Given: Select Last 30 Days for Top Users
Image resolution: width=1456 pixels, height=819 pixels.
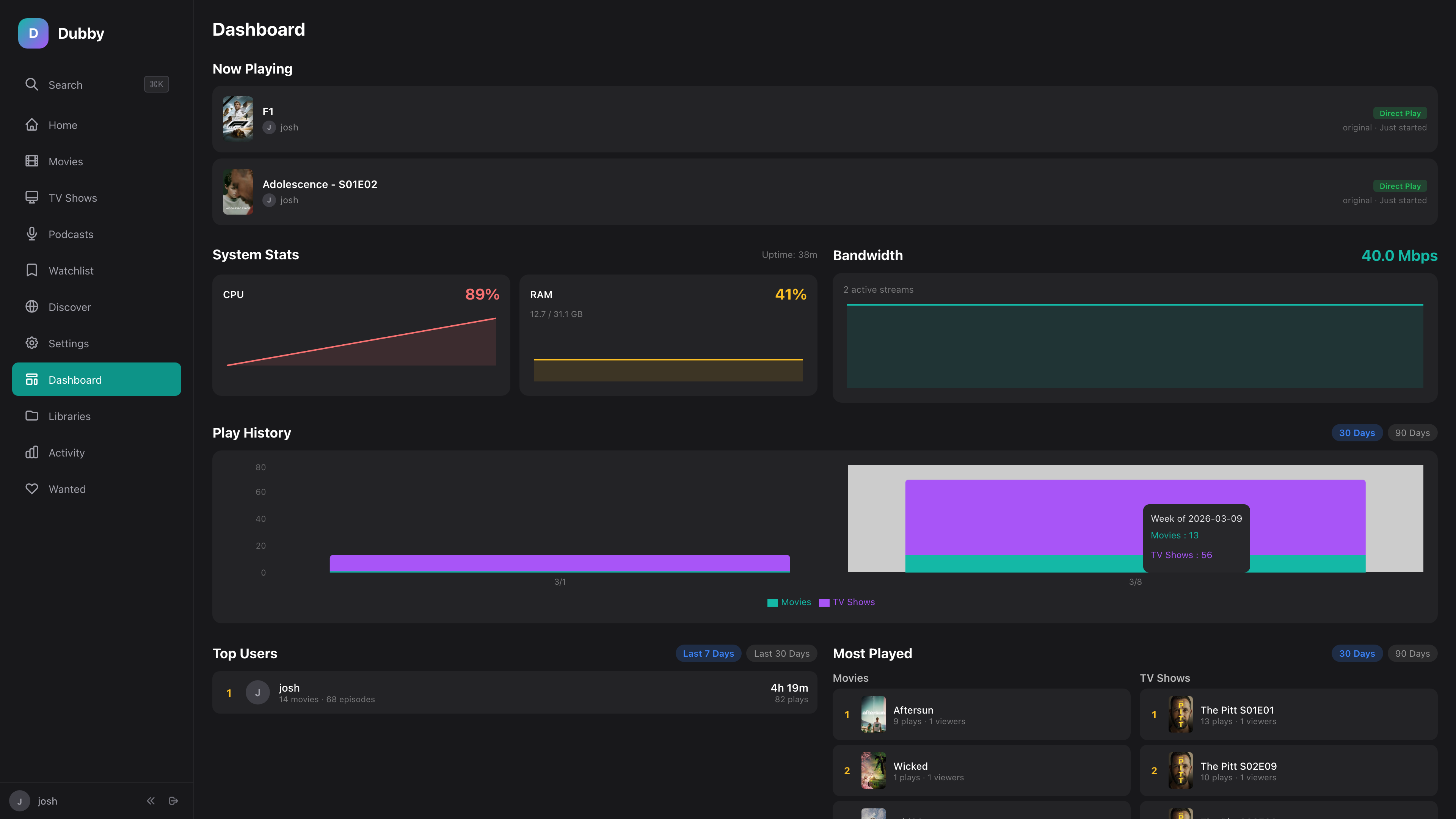Looking at the screenshot, I should coord(782,653).
